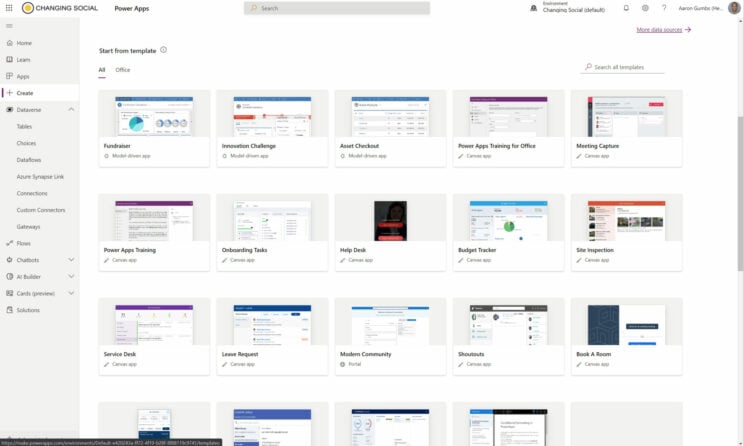Click the Solutions icon in sidebar

coord(9,310)
